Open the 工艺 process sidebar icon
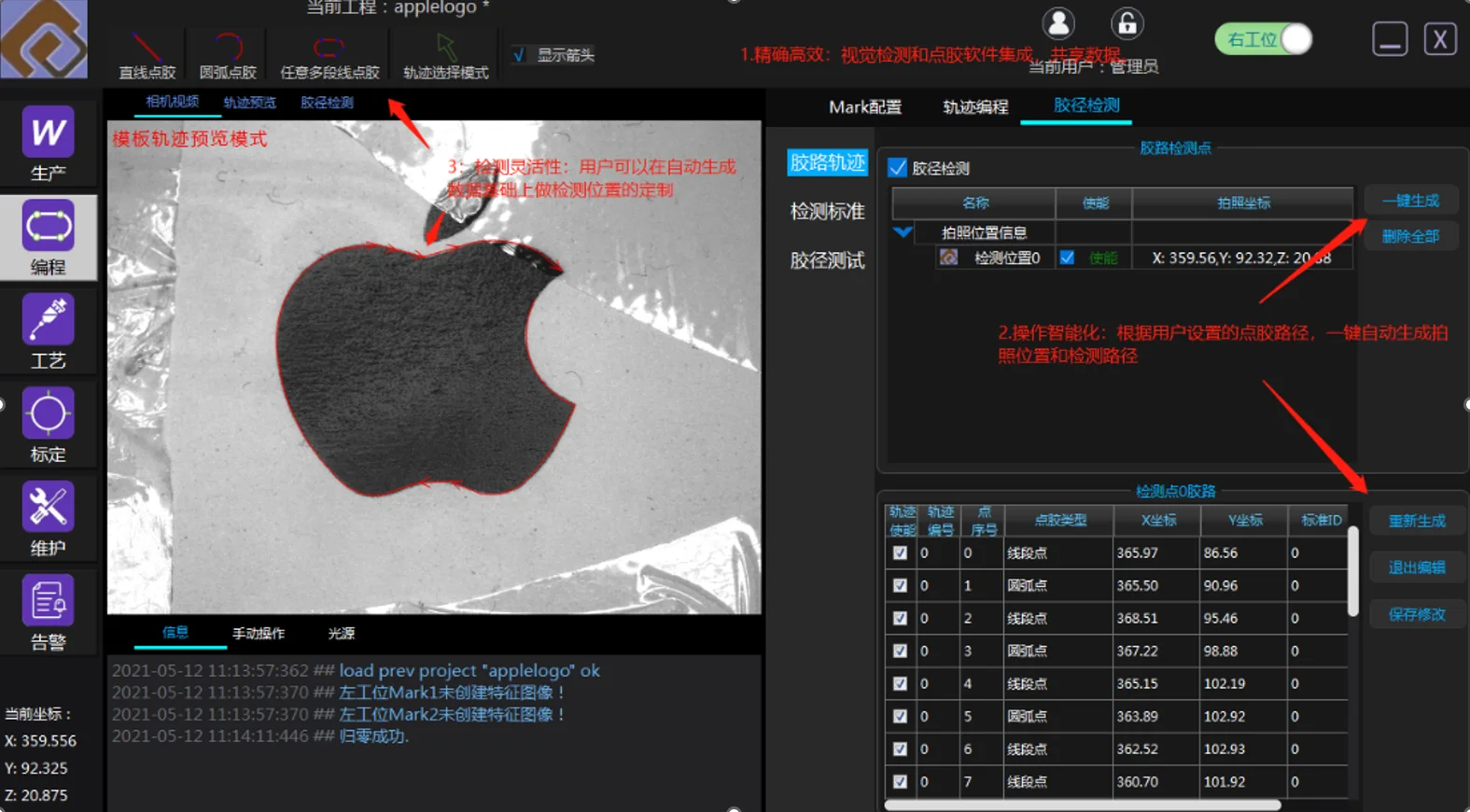Image resolution: width=1470 pixels, height=812 pixels. tap(48, 331)
